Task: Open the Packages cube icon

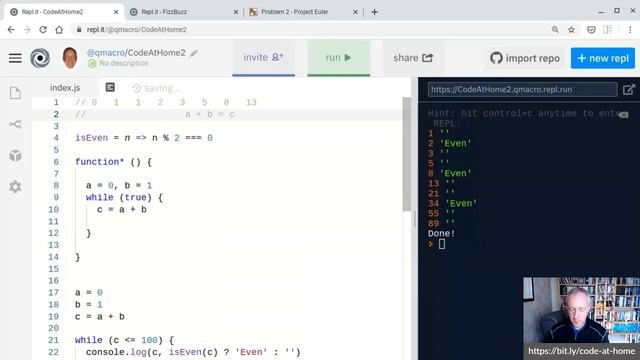Action: [x=15, y=156]
